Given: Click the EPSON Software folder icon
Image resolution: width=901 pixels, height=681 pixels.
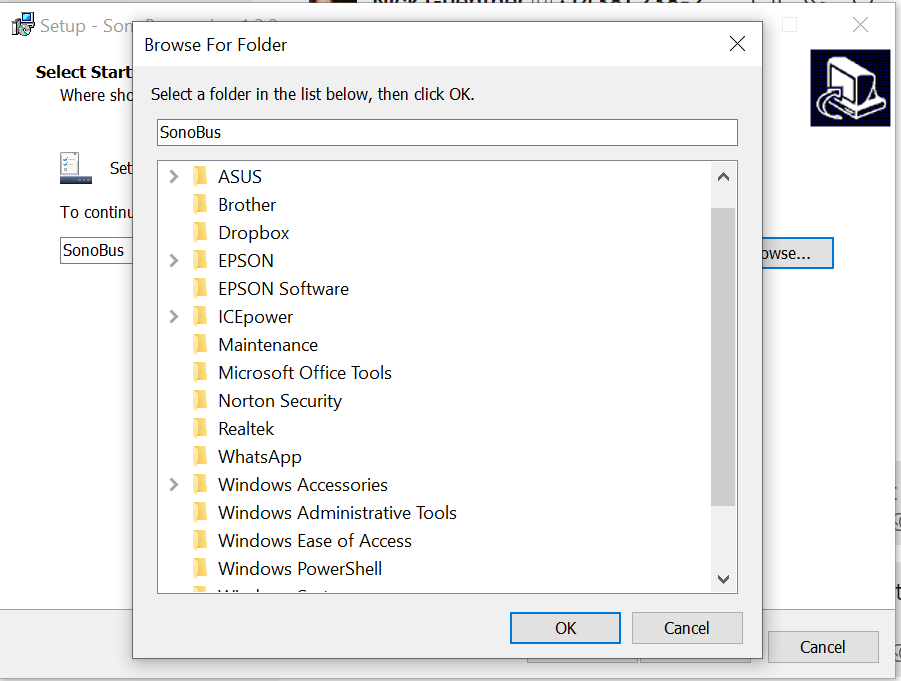Looking at the screenshot, I should pyautogui.click(x=200, y=288).
